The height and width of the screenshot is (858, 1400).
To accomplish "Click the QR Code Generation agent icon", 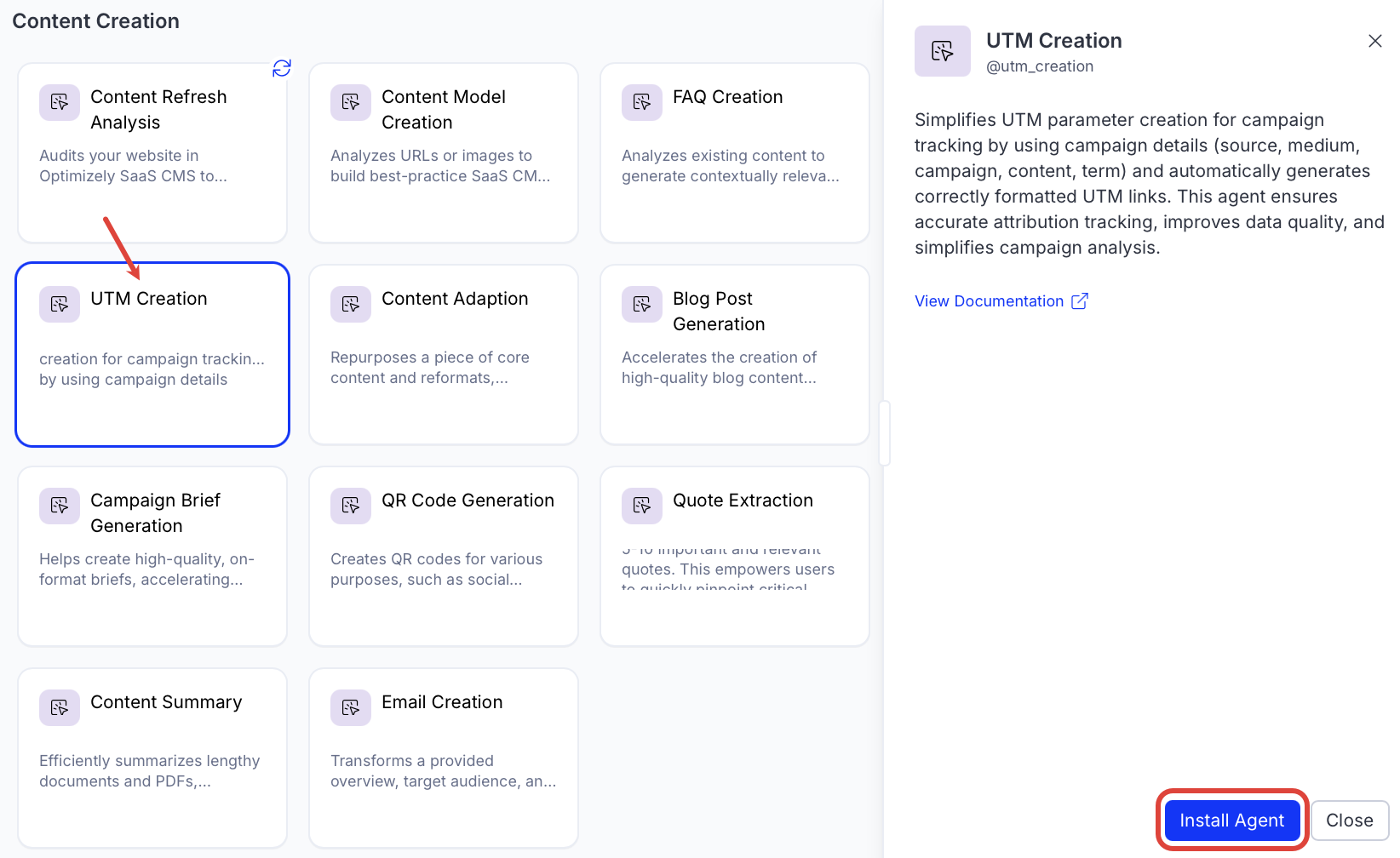I will (351, 506).
